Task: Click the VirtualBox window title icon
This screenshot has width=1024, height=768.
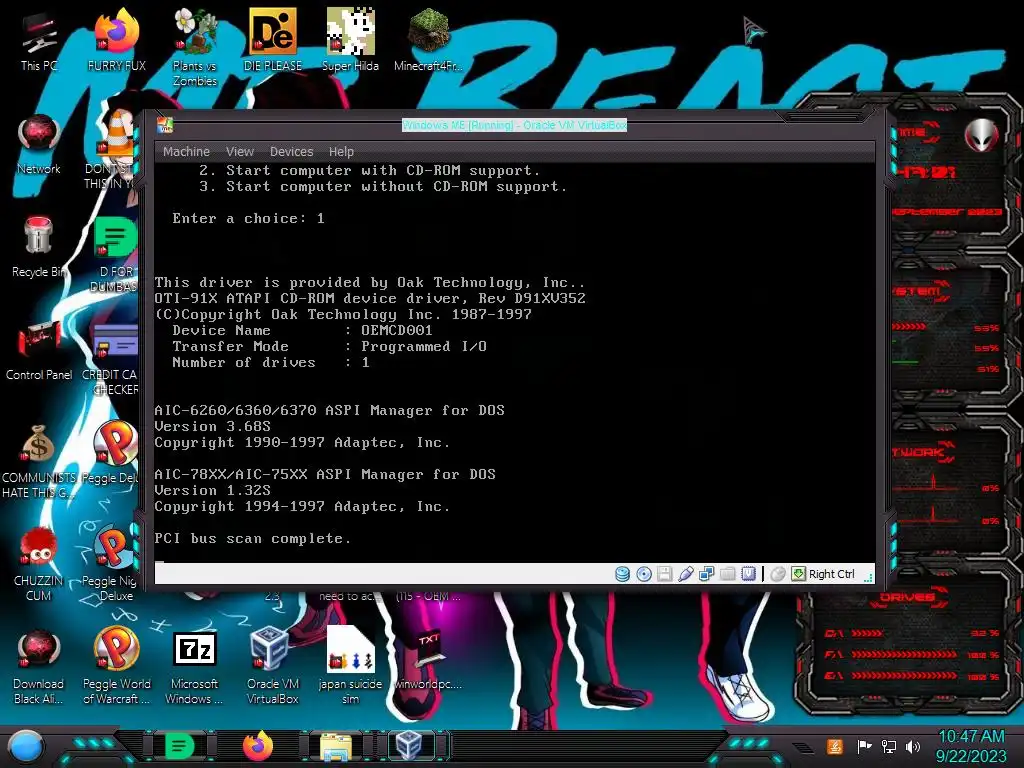Action: click(x=165, y=125)
